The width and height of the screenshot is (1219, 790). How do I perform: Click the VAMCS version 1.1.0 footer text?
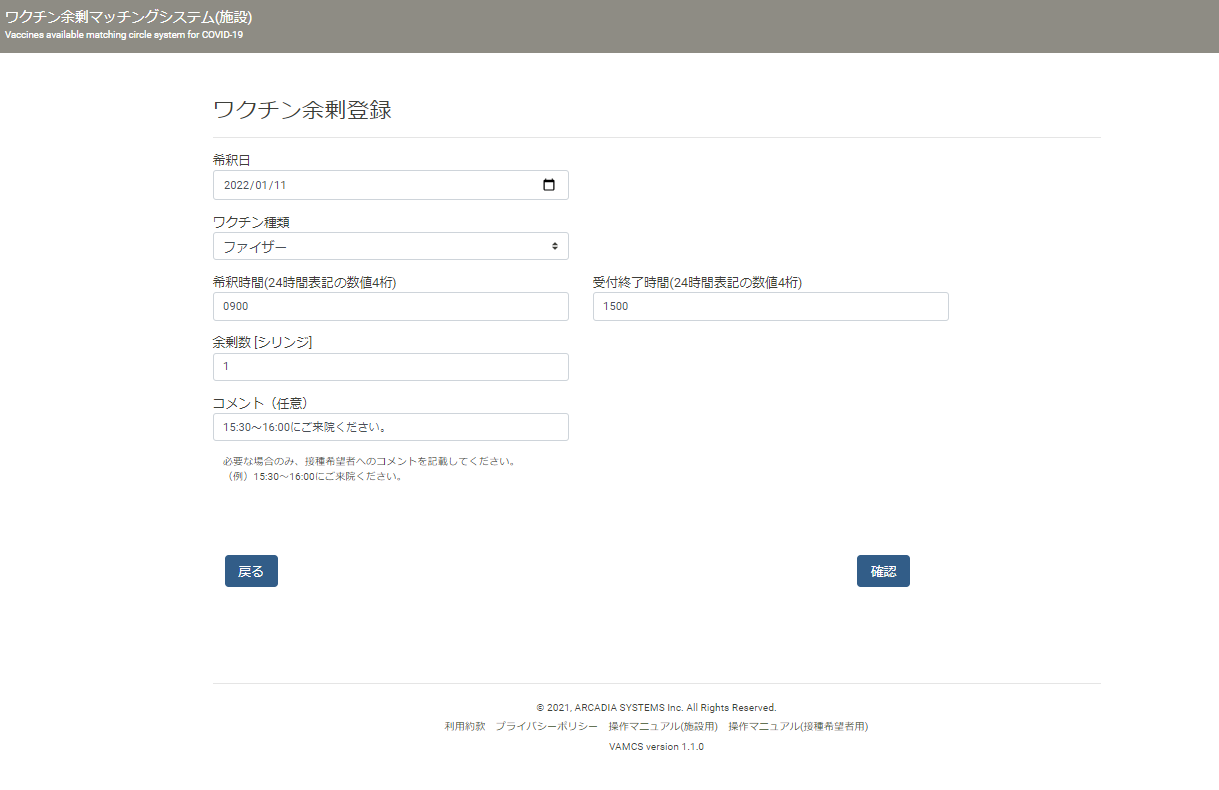656,747
